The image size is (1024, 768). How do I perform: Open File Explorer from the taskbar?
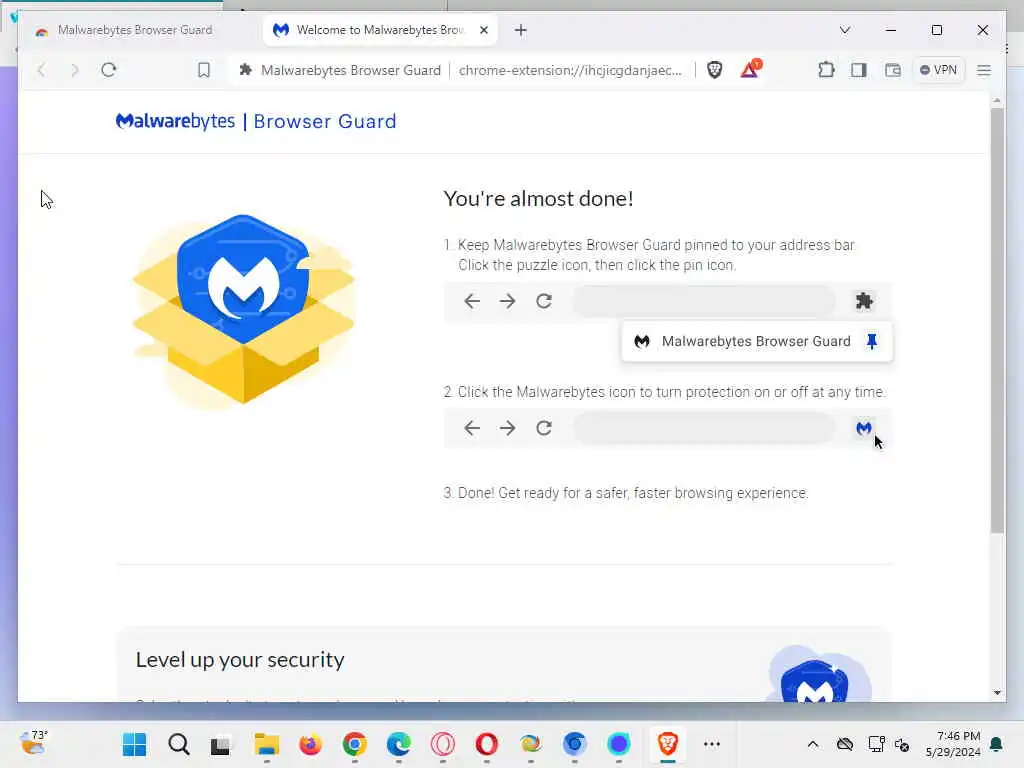click(266, 744)
